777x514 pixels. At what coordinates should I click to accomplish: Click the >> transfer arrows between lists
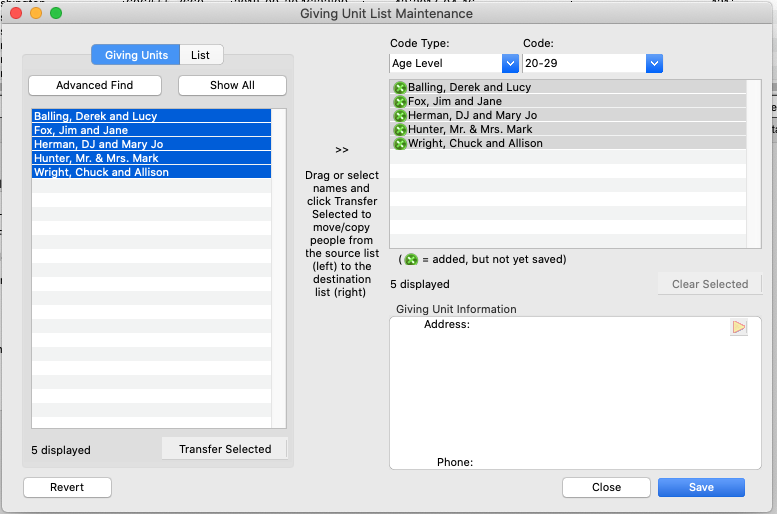pyautogui.click(x=342, y=150)
